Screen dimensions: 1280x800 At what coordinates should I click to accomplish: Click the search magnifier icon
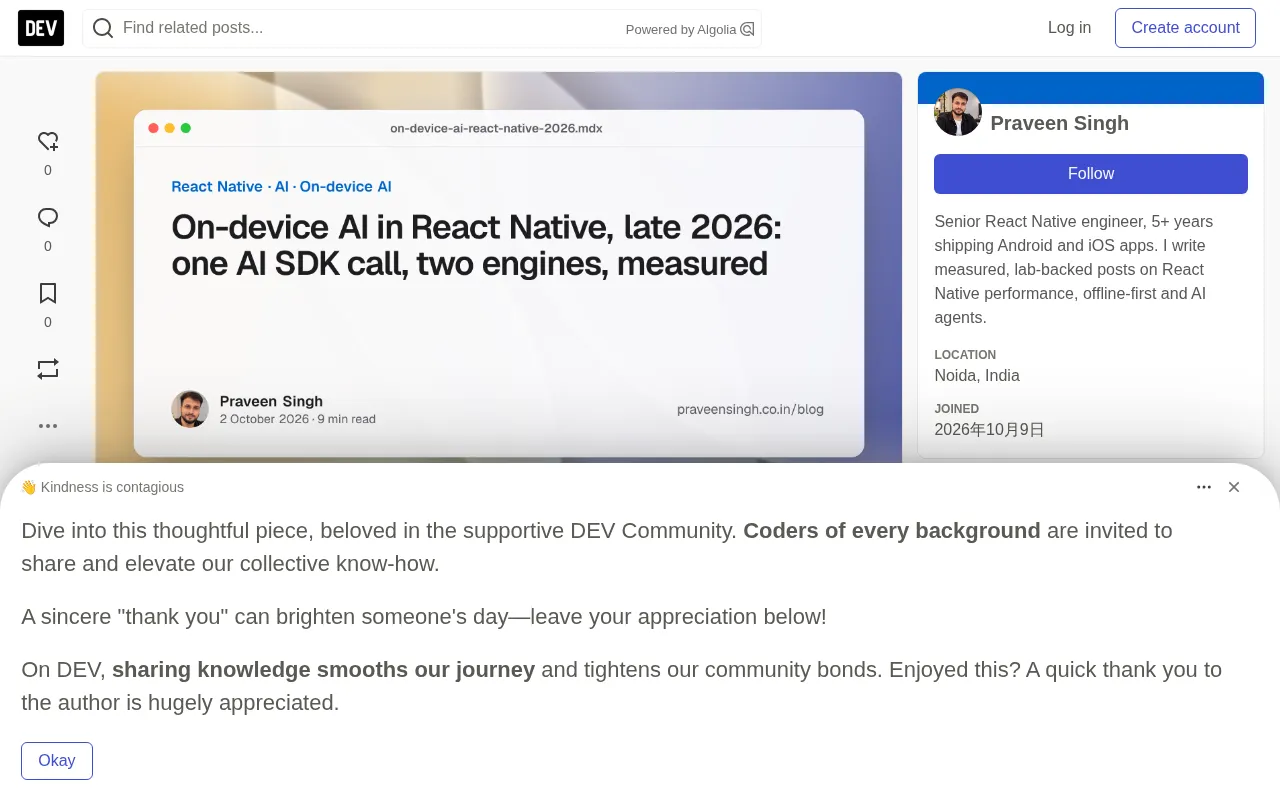(x=103, y=28)
